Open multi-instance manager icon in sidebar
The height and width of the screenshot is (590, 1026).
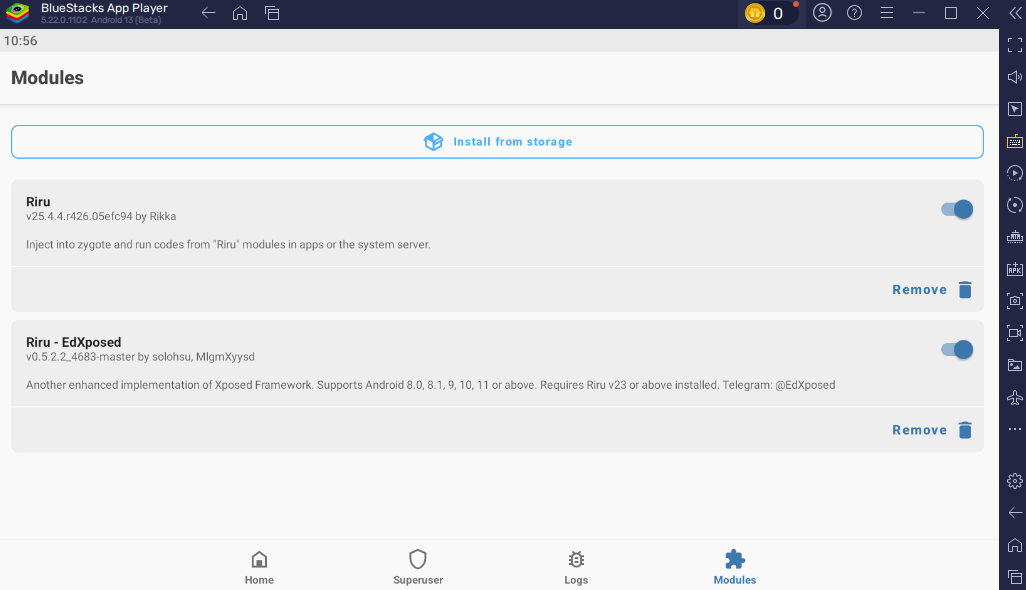coord(1014,237)
